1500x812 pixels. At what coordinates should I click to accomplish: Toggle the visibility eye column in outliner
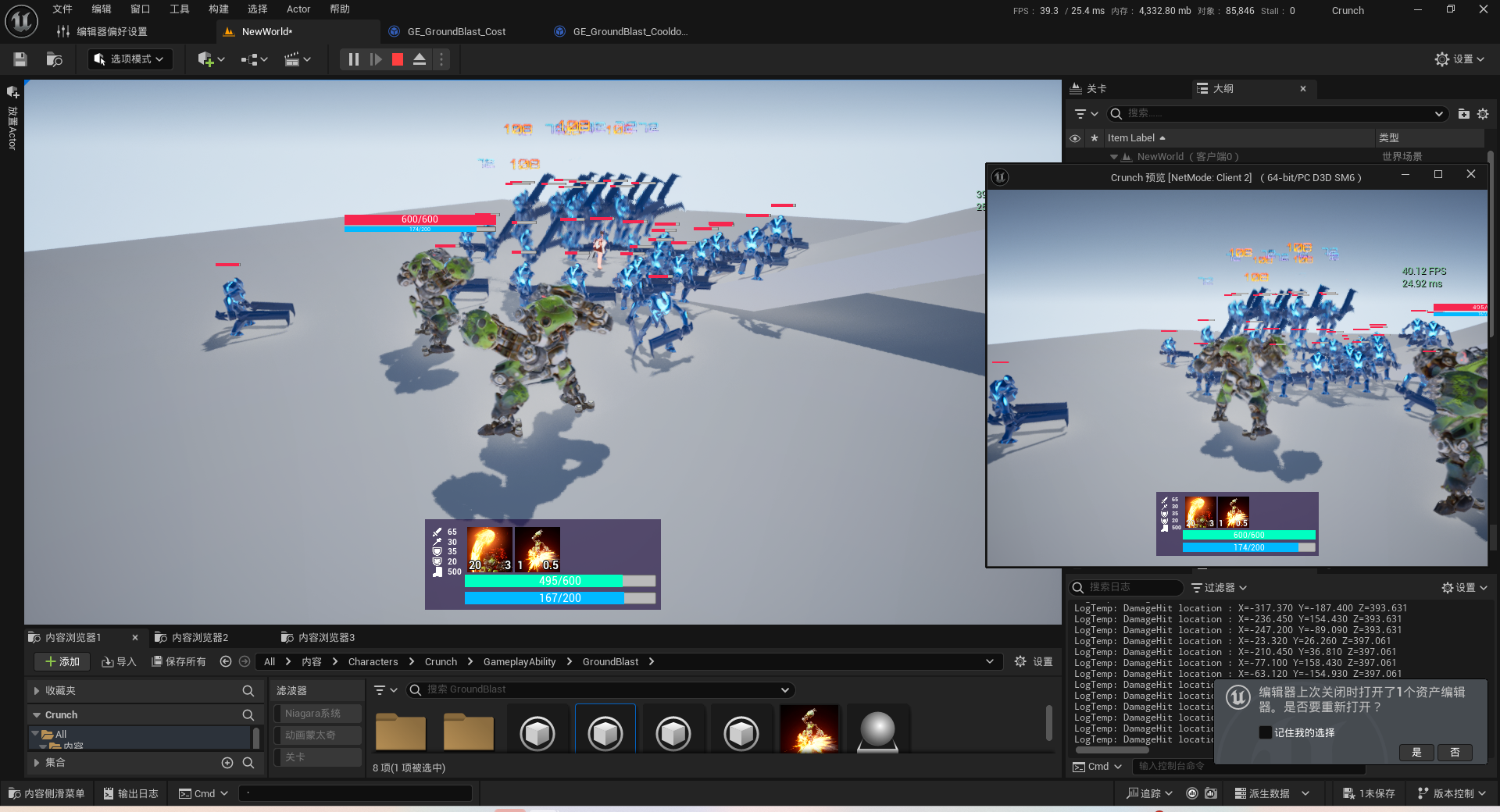click(1075, 138)
